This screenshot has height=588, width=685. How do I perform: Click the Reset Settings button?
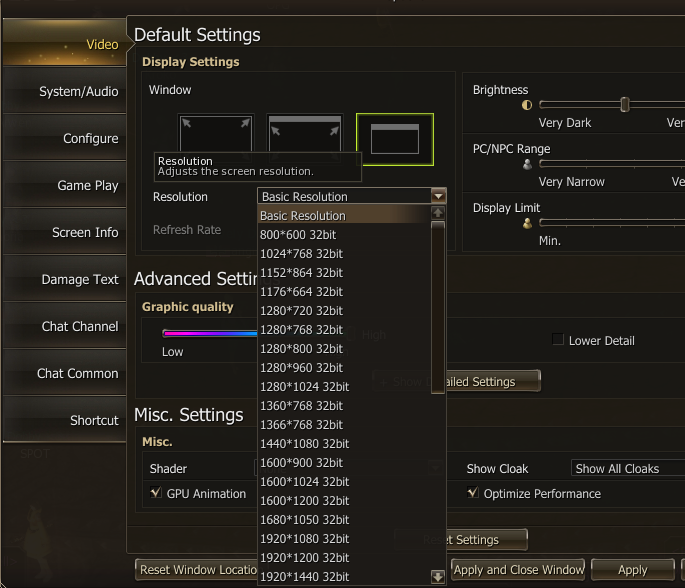461,540
